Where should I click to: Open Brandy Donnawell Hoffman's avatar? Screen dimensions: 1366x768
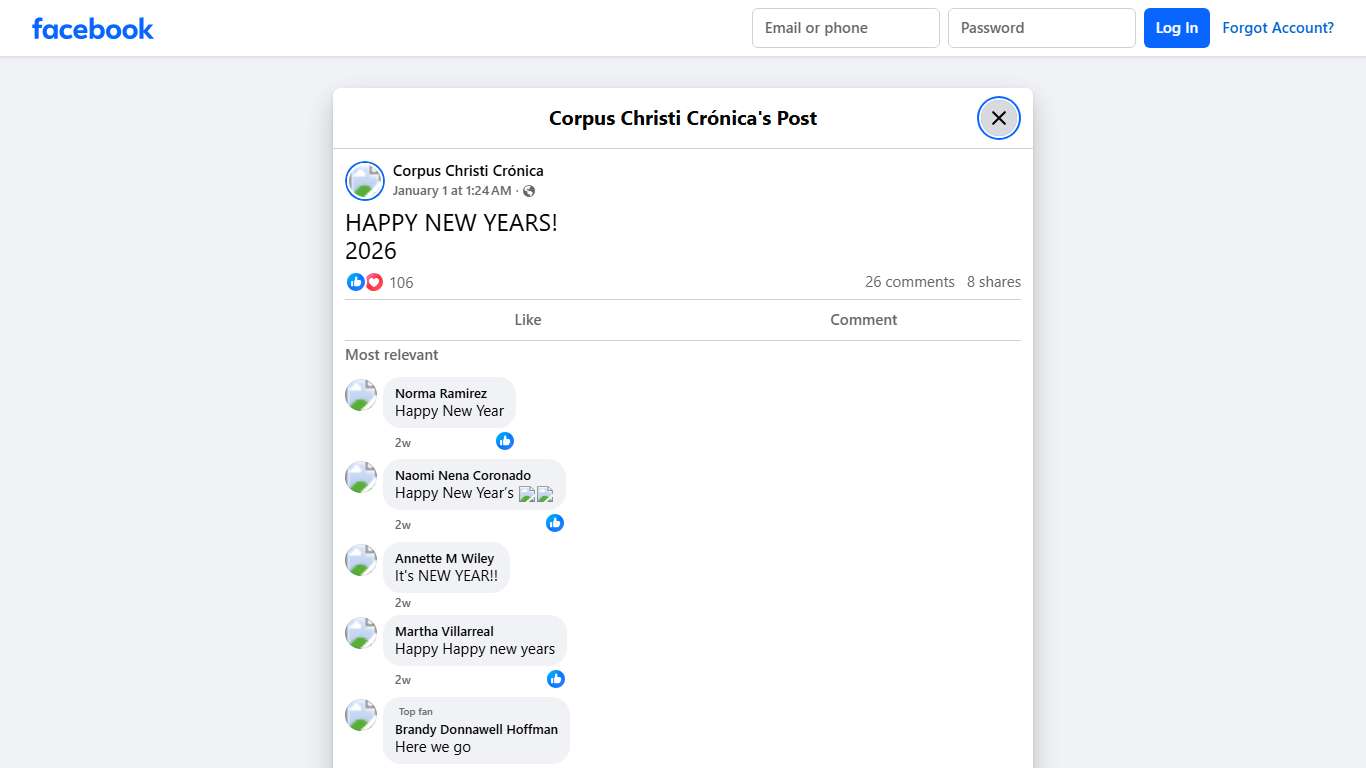[361, 715]
